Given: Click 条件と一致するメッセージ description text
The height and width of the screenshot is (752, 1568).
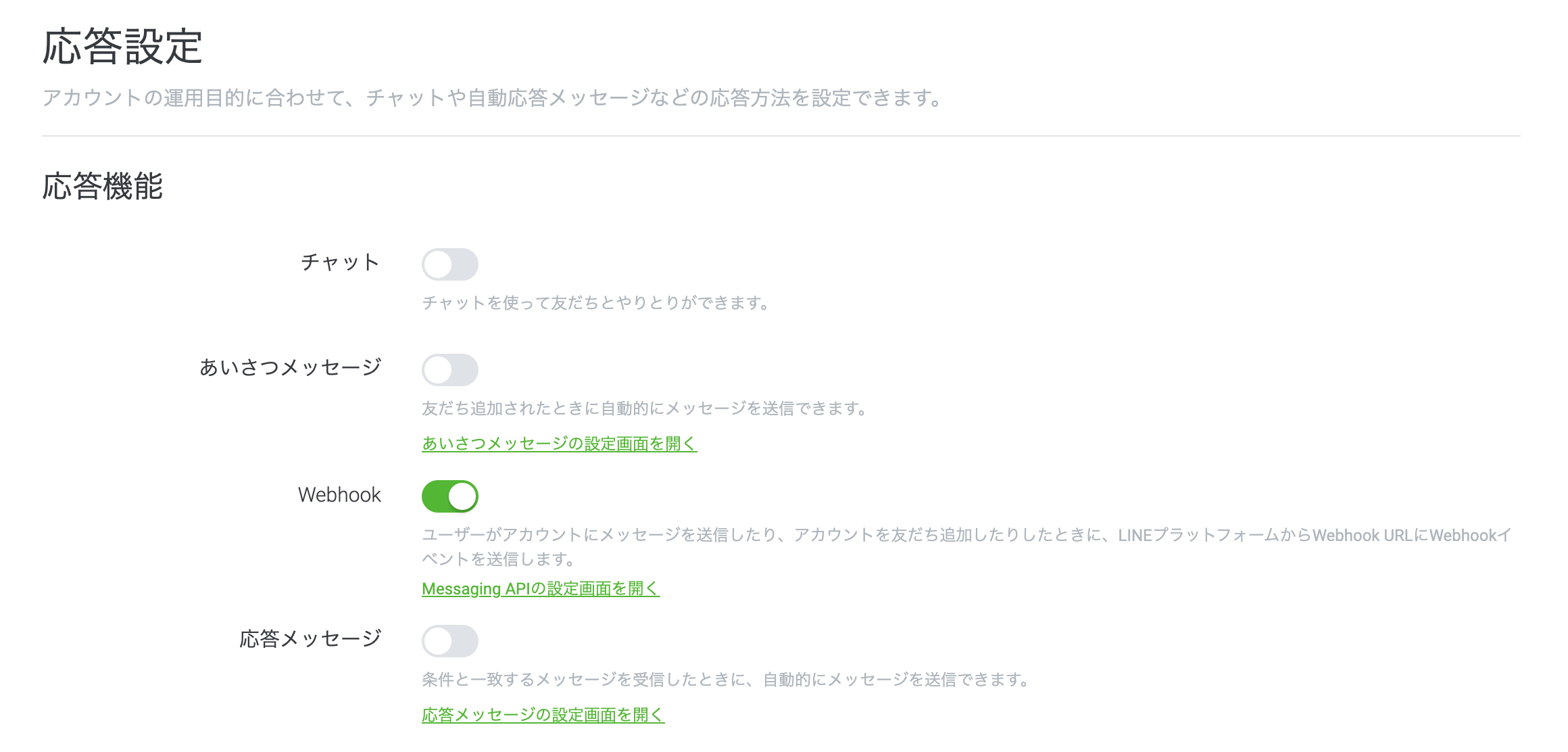Looking at the screenshot, I should (x=726, y=680).
